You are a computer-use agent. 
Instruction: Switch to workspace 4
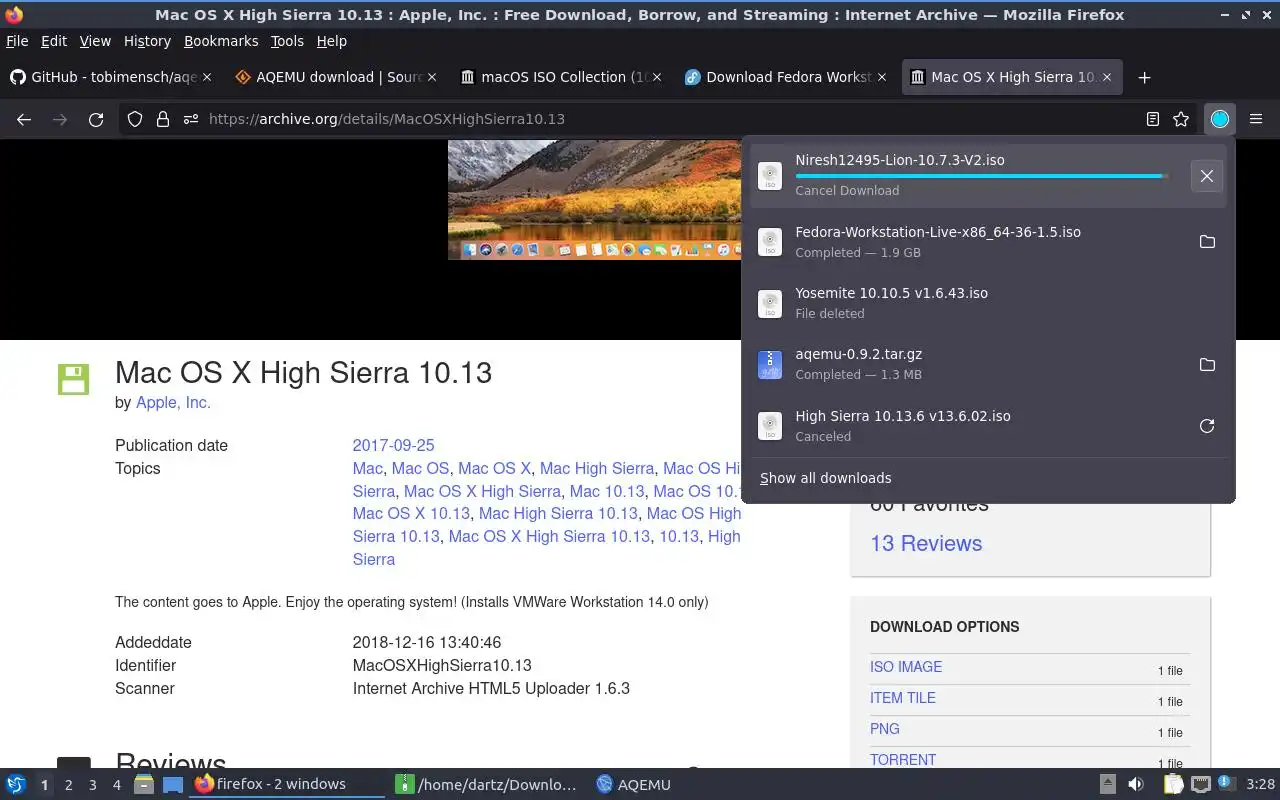(x=117, y=785)
